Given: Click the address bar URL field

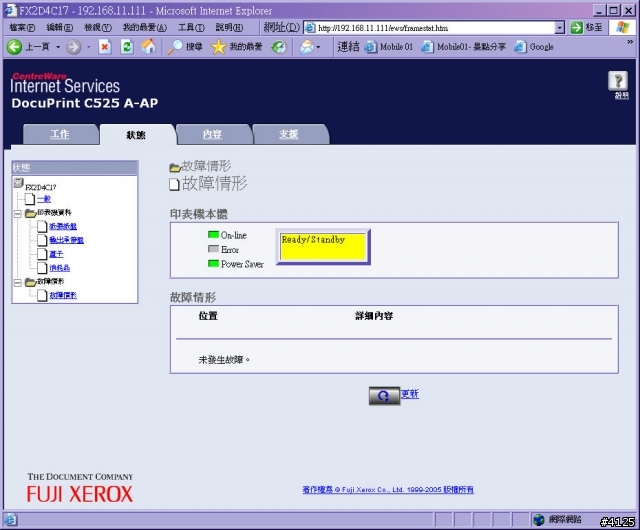Looking at the screenshot, I should coord(436,28).
